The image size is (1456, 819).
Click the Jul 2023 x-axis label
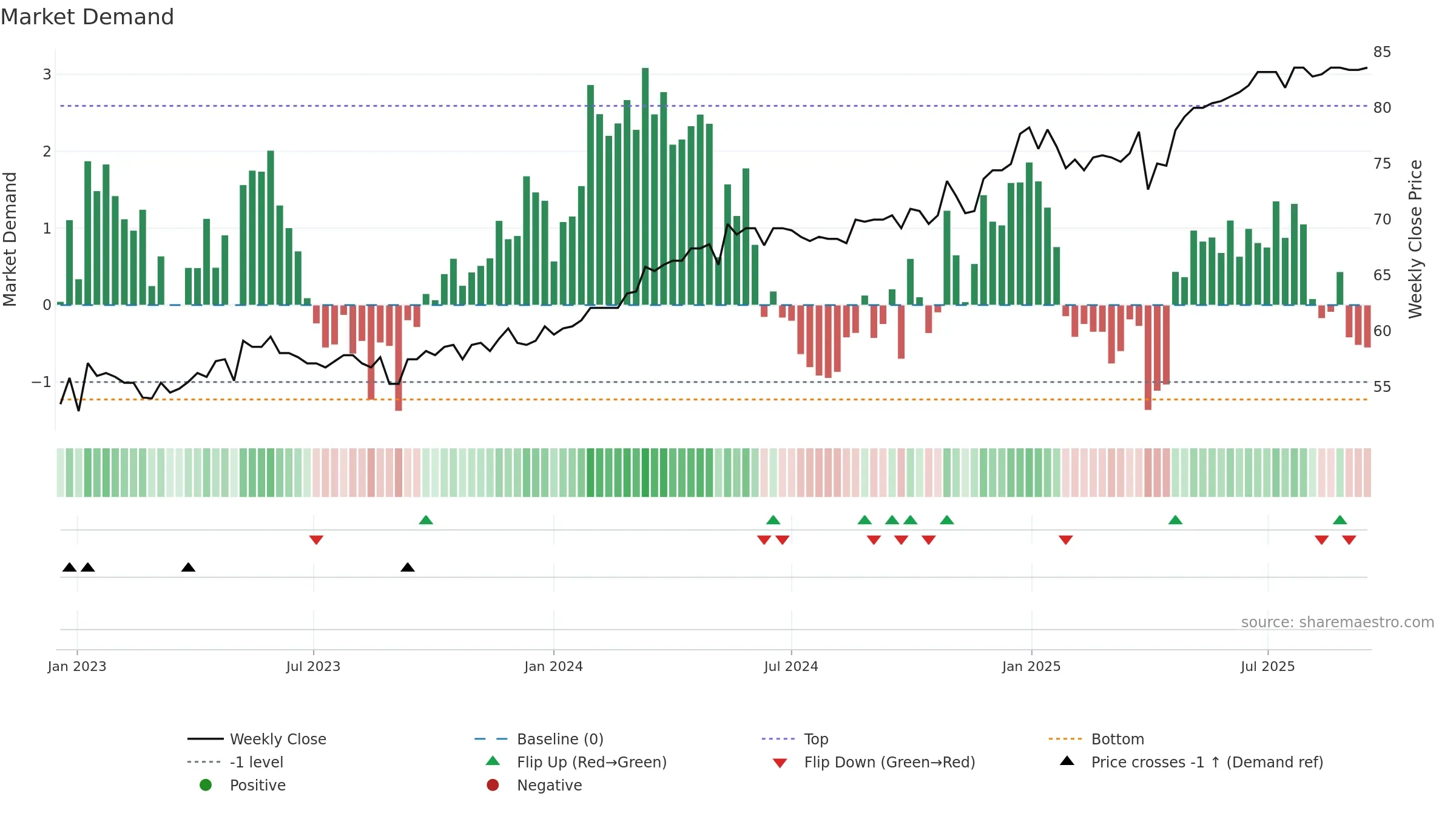click(313, 667)
